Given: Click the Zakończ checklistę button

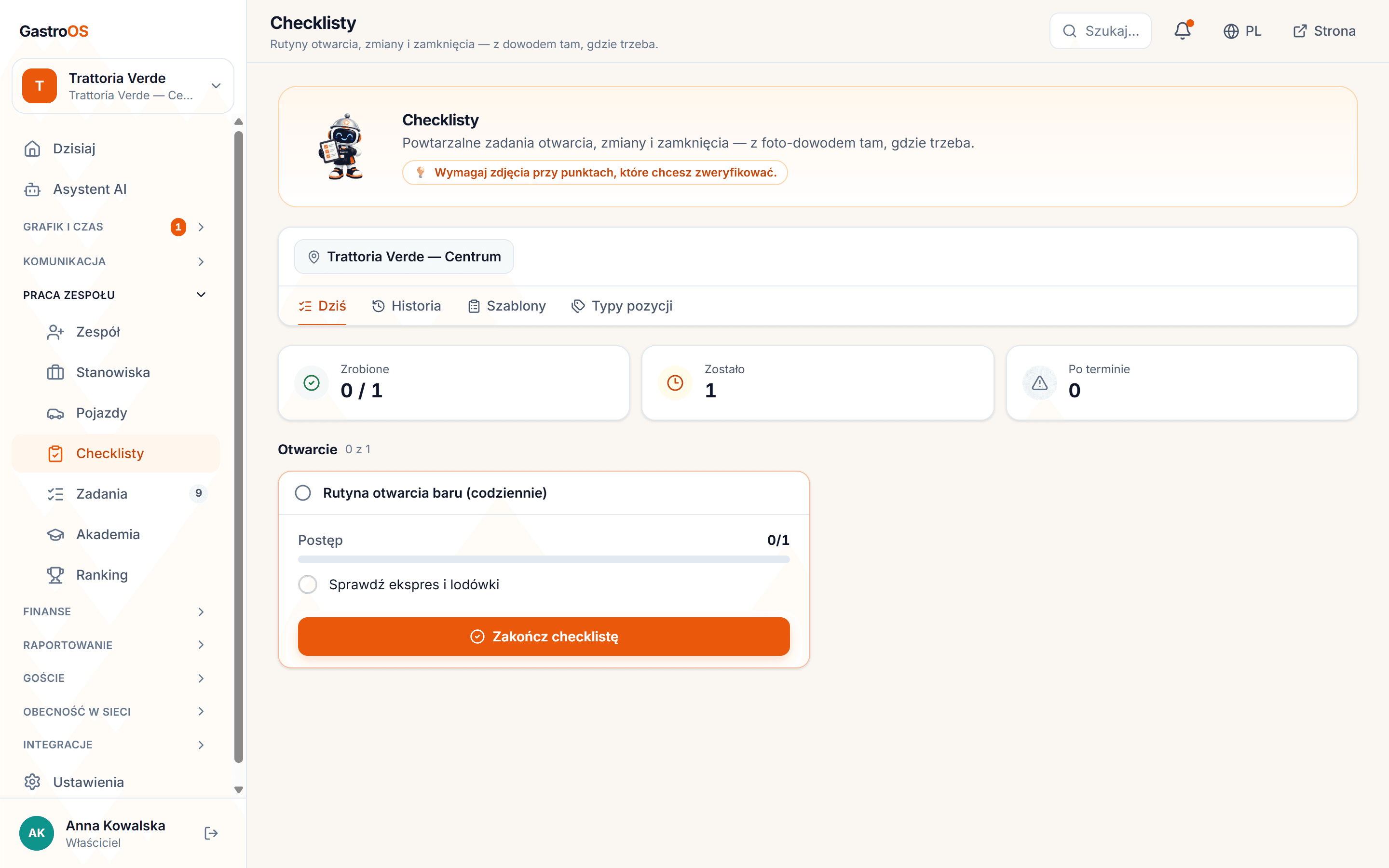Looking at the screenshot, I should pyautogui.click(x=544, y=636).
